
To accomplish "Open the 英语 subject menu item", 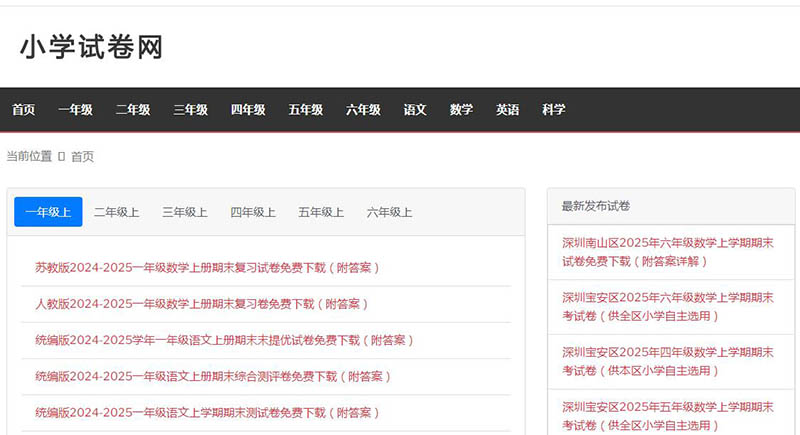I will (x=508, y=110).
